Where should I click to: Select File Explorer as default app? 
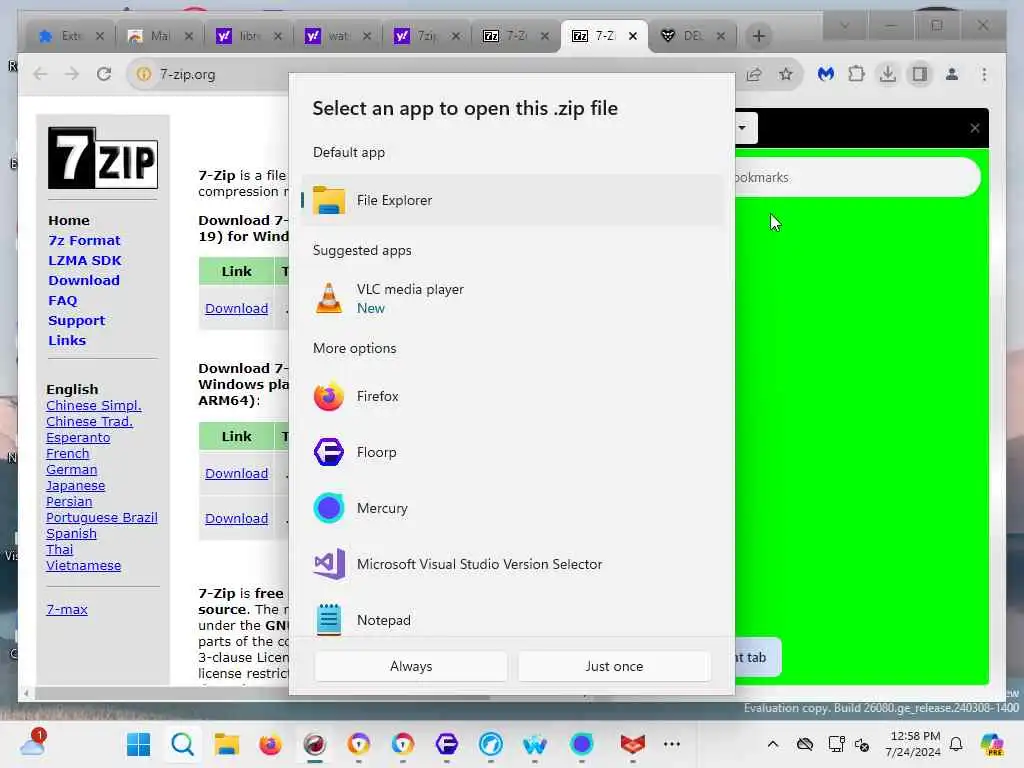tap(512, 200)
